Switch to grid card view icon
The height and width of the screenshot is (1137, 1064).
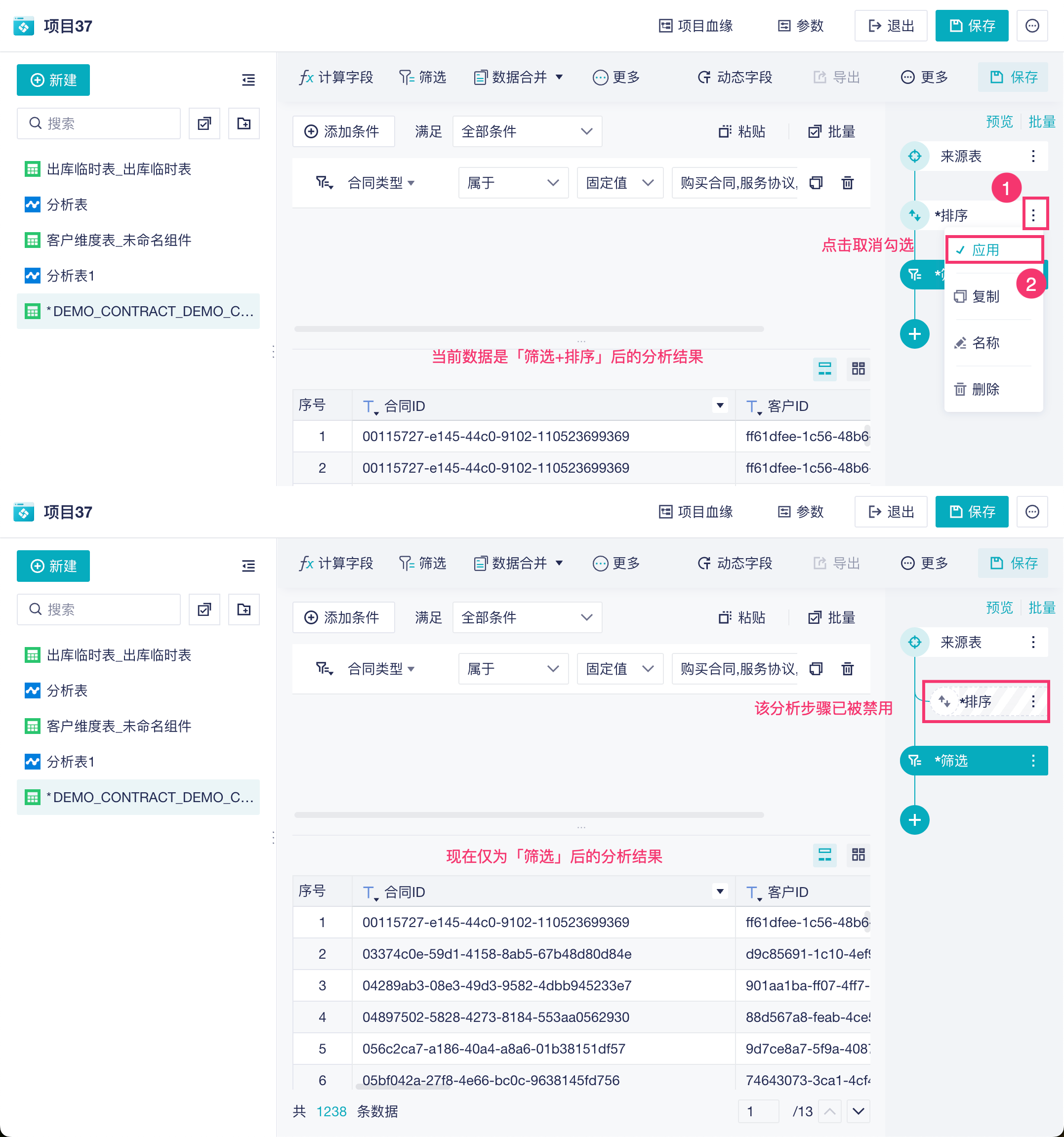click(x=858, y=369)
